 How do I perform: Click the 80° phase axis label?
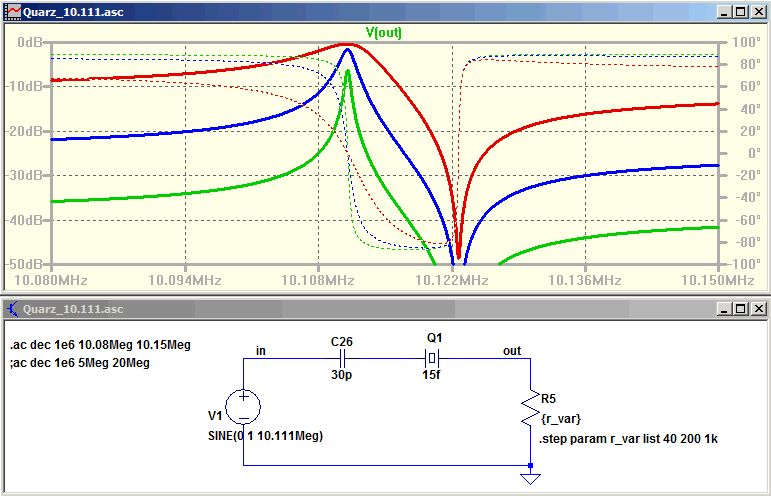[748, 64]
